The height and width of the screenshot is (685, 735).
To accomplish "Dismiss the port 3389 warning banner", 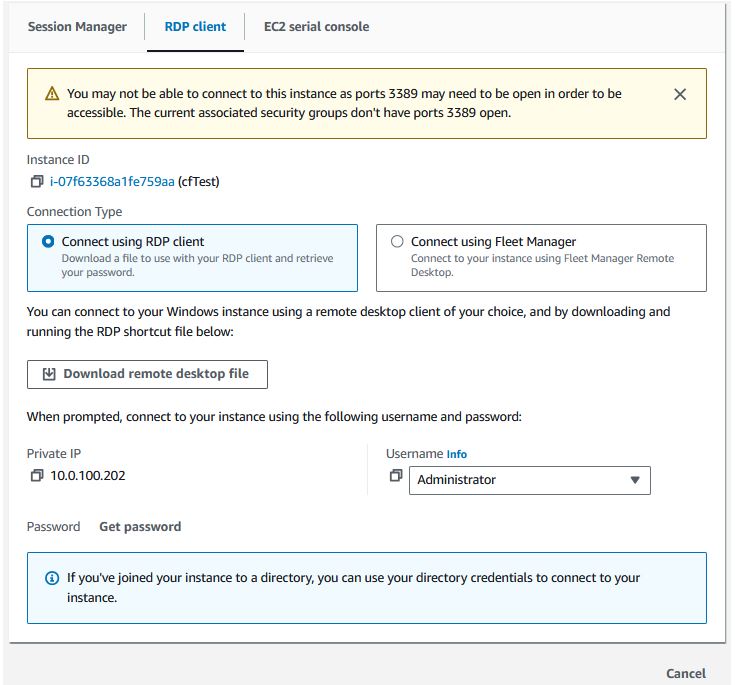I will [x=680, y=94].
